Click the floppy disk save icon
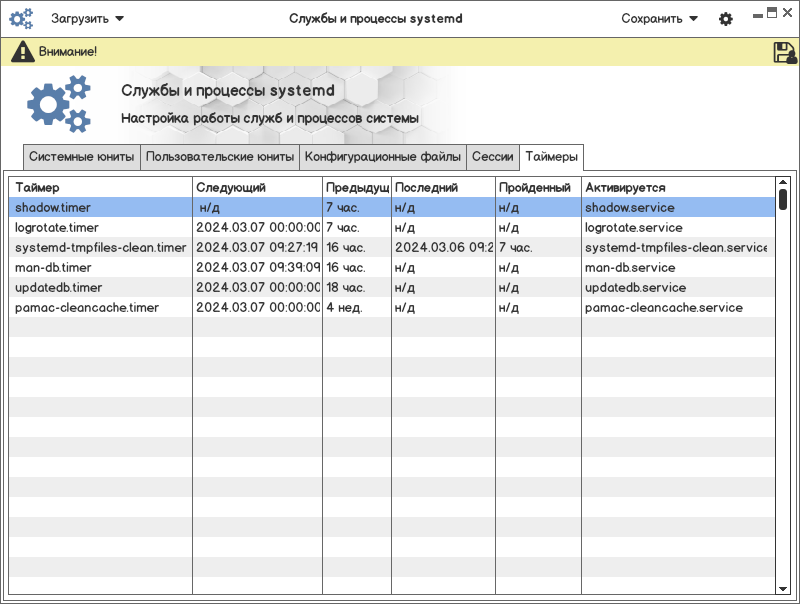 click(x=784, y=53)
